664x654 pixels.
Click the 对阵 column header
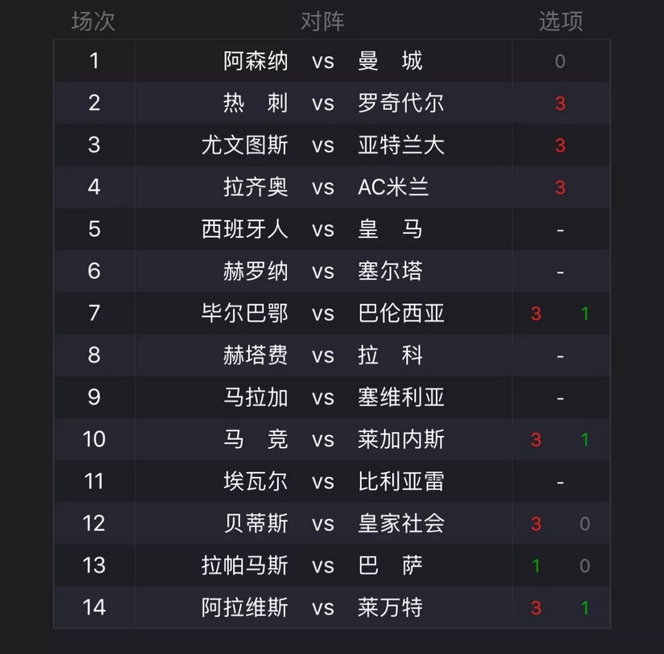click(x=322, y=21)
